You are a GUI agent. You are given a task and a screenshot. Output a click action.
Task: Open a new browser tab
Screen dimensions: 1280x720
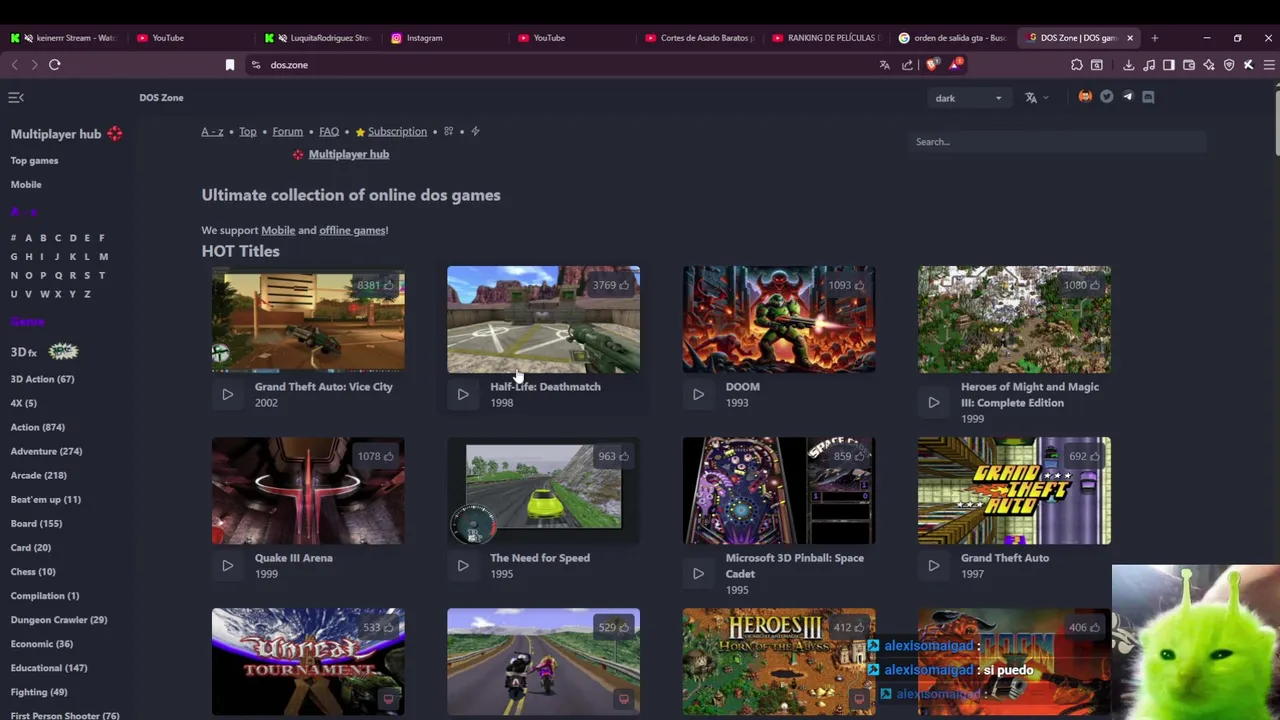coord(1154,38)
